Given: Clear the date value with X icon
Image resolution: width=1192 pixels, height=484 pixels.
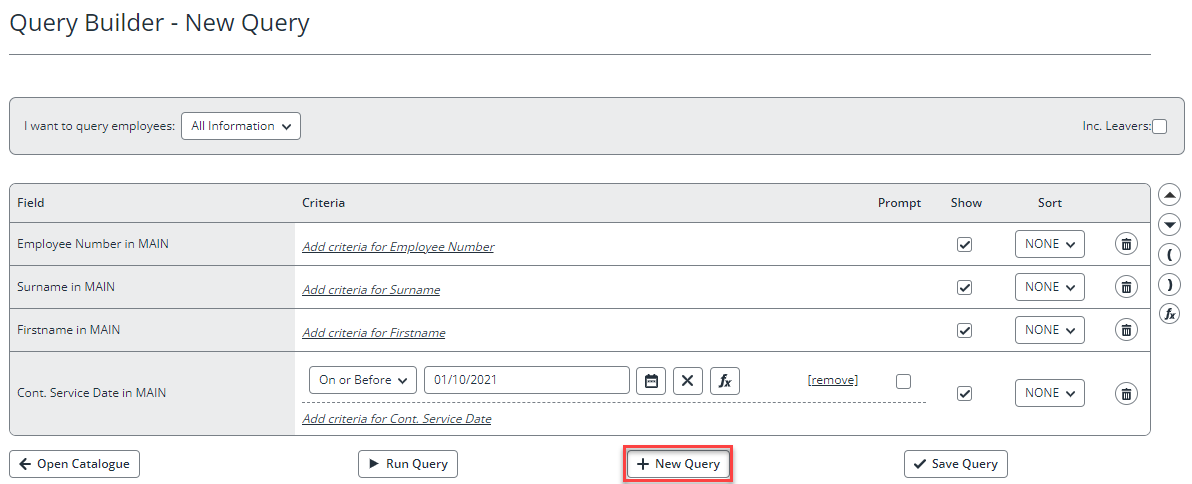Looking at the screenshot, I should (688, 381).
